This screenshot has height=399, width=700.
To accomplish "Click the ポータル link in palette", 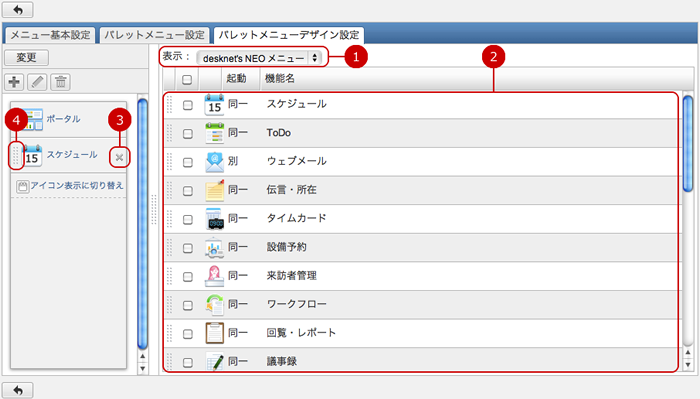I will (63, 119).
